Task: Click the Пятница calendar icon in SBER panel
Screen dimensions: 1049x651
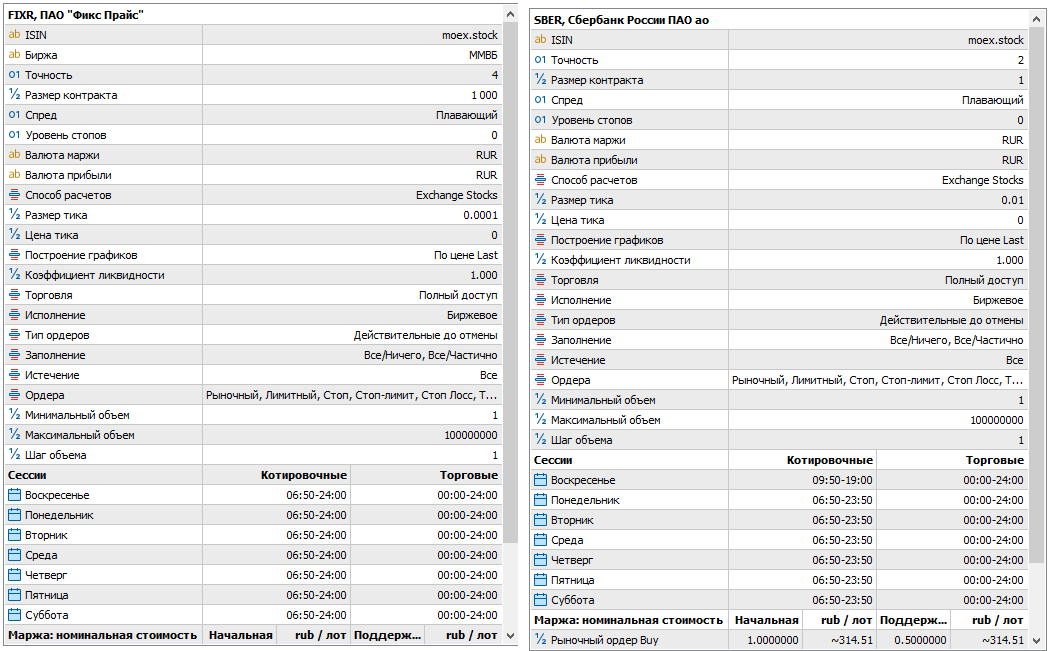Action: point(540,580)
